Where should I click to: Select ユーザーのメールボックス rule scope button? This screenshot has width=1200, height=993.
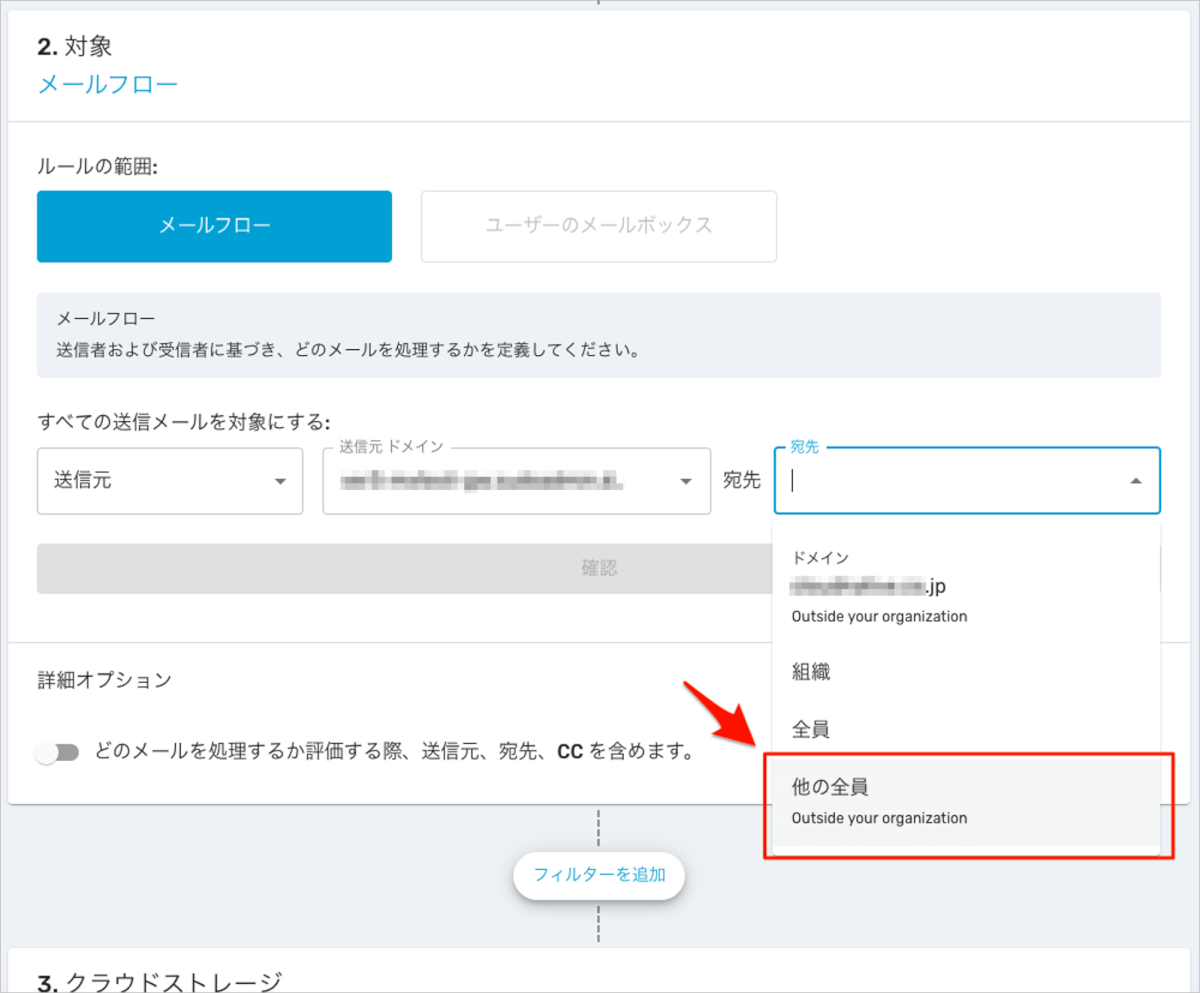point(599,227)
